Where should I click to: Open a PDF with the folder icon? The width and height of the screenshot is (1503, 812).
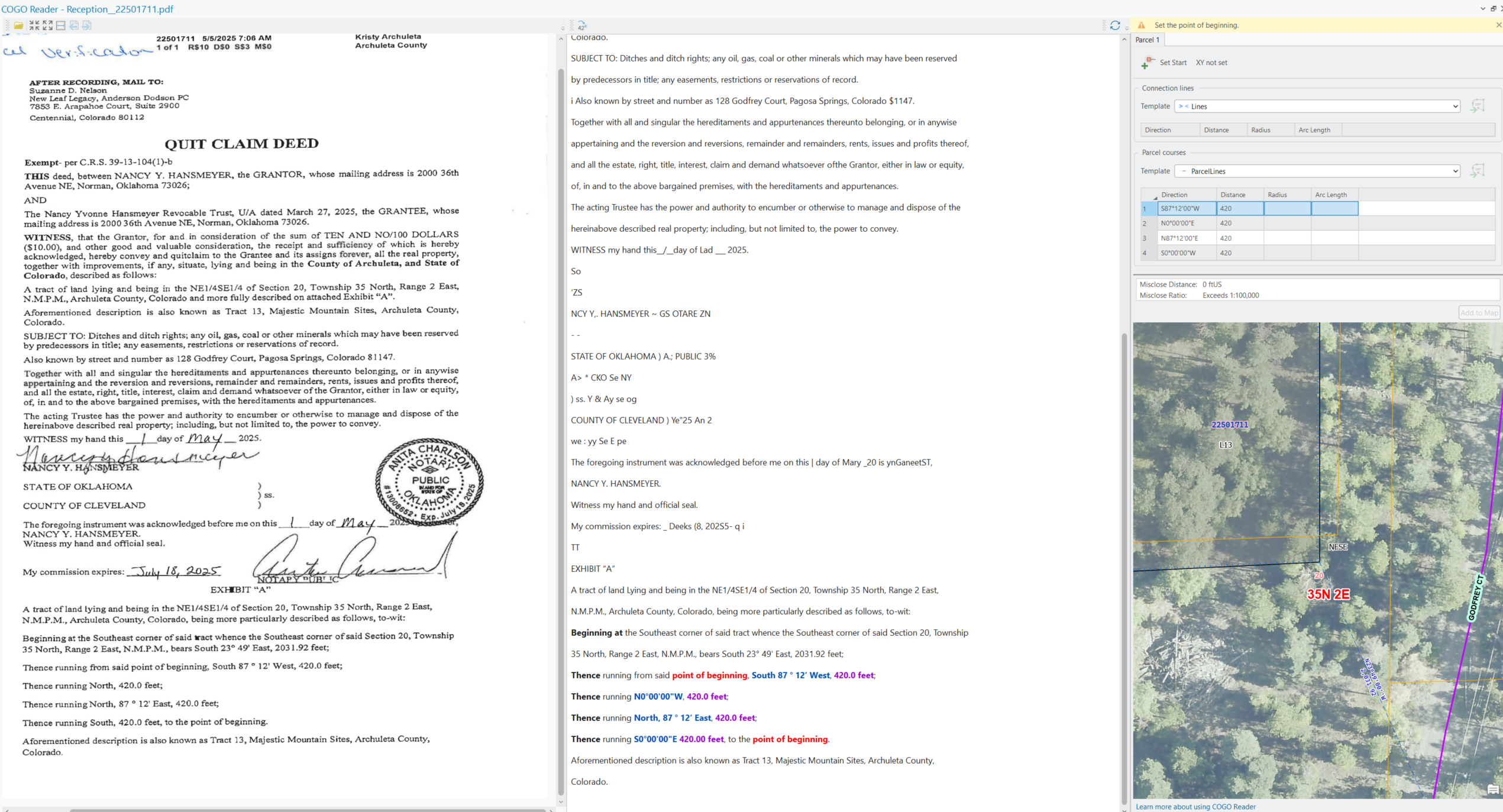point(19,25)
